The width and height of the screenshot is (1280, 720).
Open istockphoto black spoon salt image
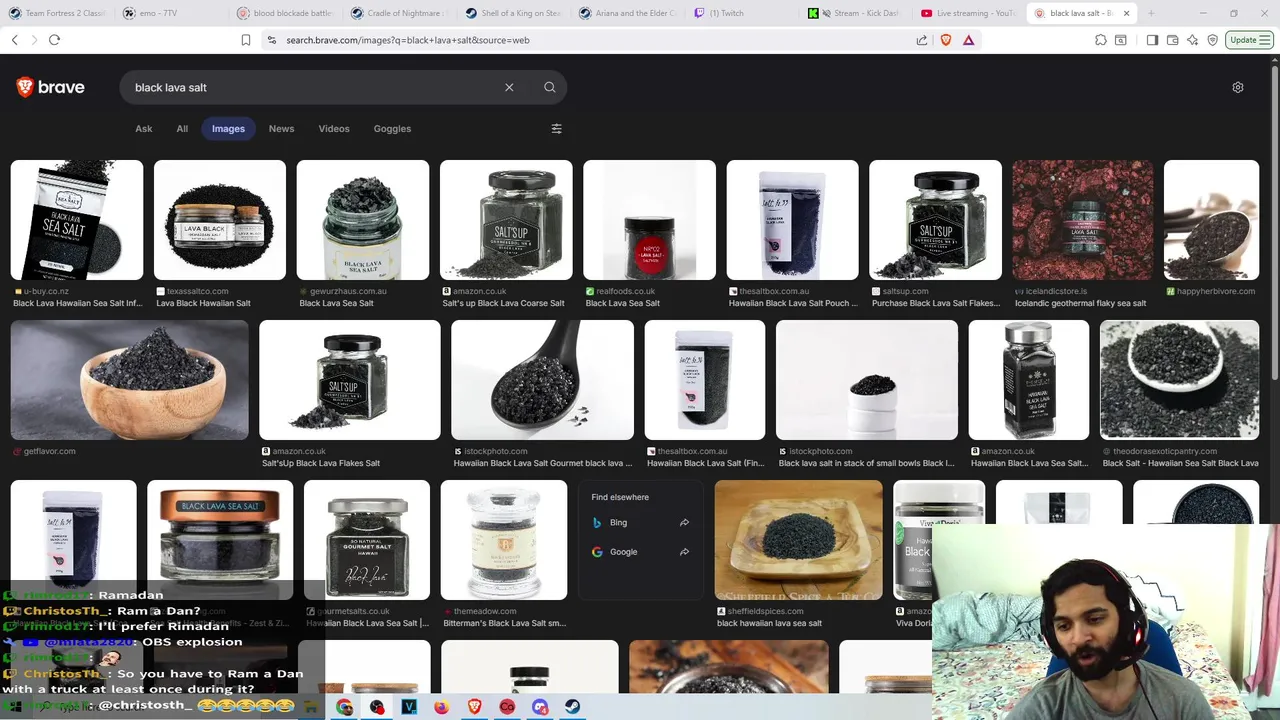click(542, 380)
